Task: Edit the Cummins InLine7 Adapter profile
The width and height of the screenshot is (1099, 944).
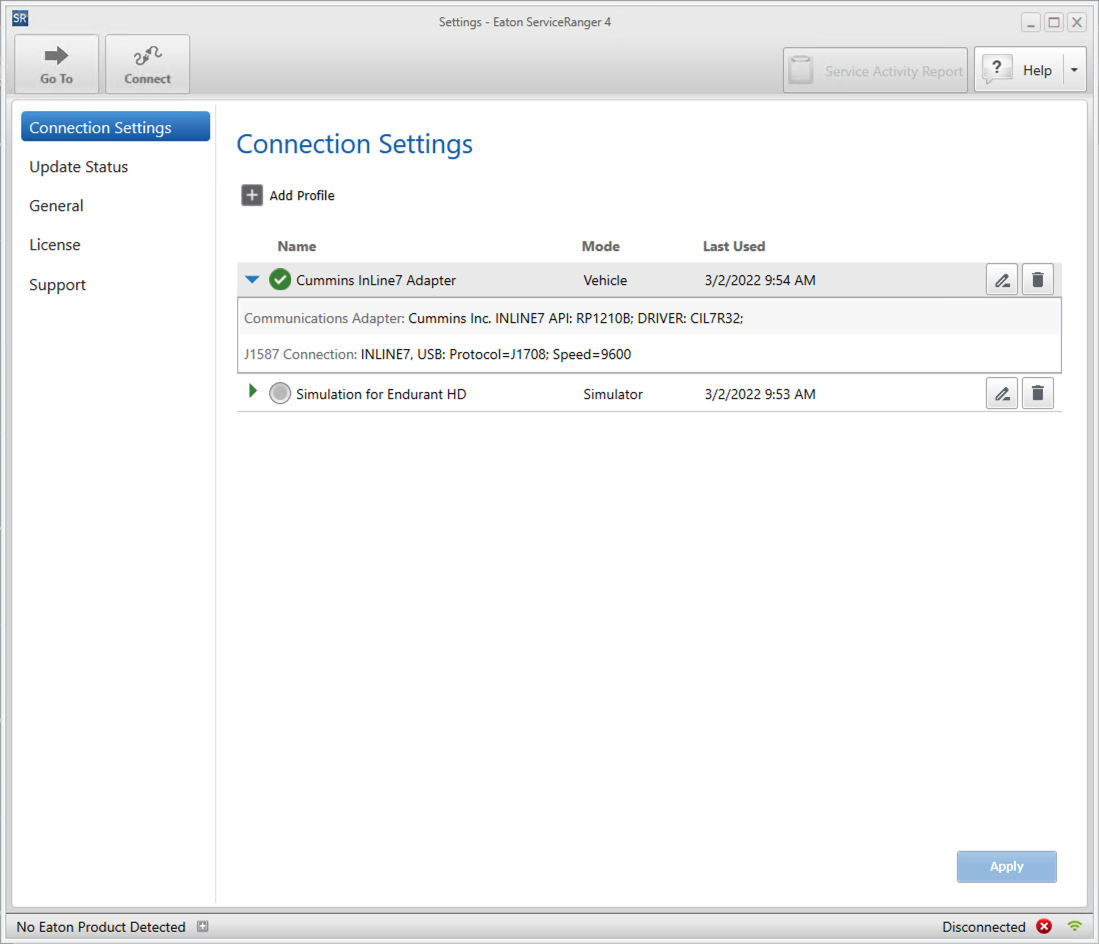Action: 1002,280
